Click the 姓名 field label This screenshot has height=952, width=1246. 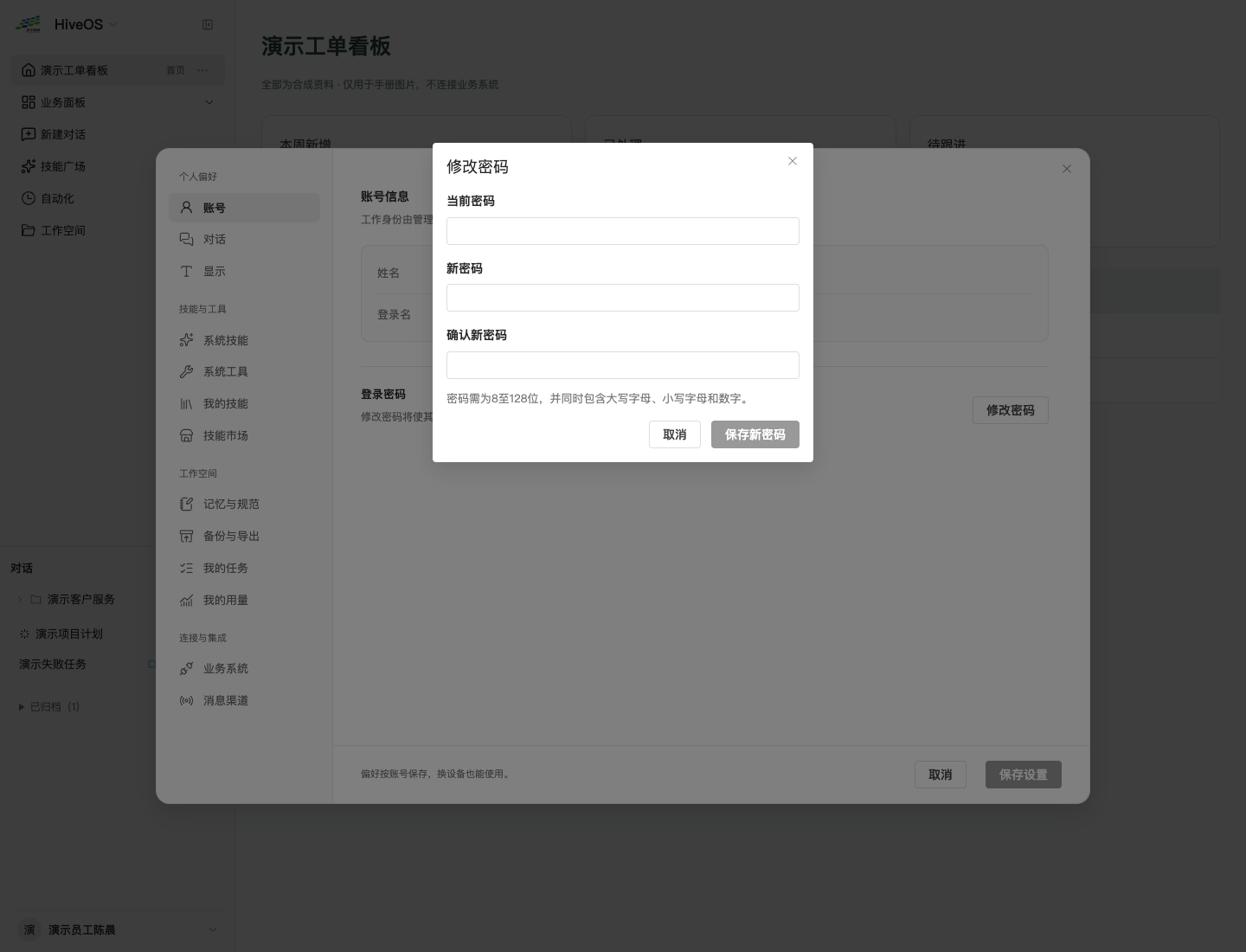tap(389, 273)
